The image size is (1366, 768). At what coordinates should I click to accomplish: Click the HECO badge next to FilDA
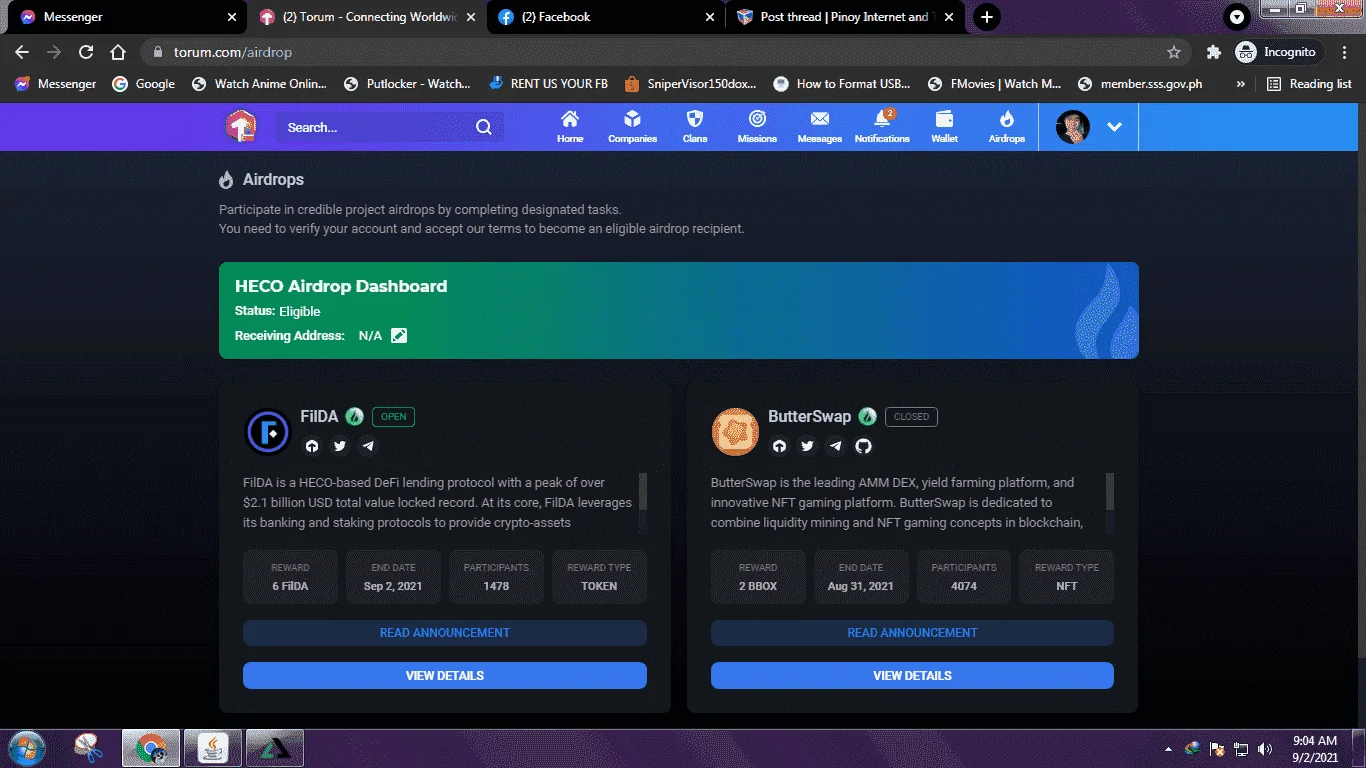pyautogui.click(x=354, y=417)
